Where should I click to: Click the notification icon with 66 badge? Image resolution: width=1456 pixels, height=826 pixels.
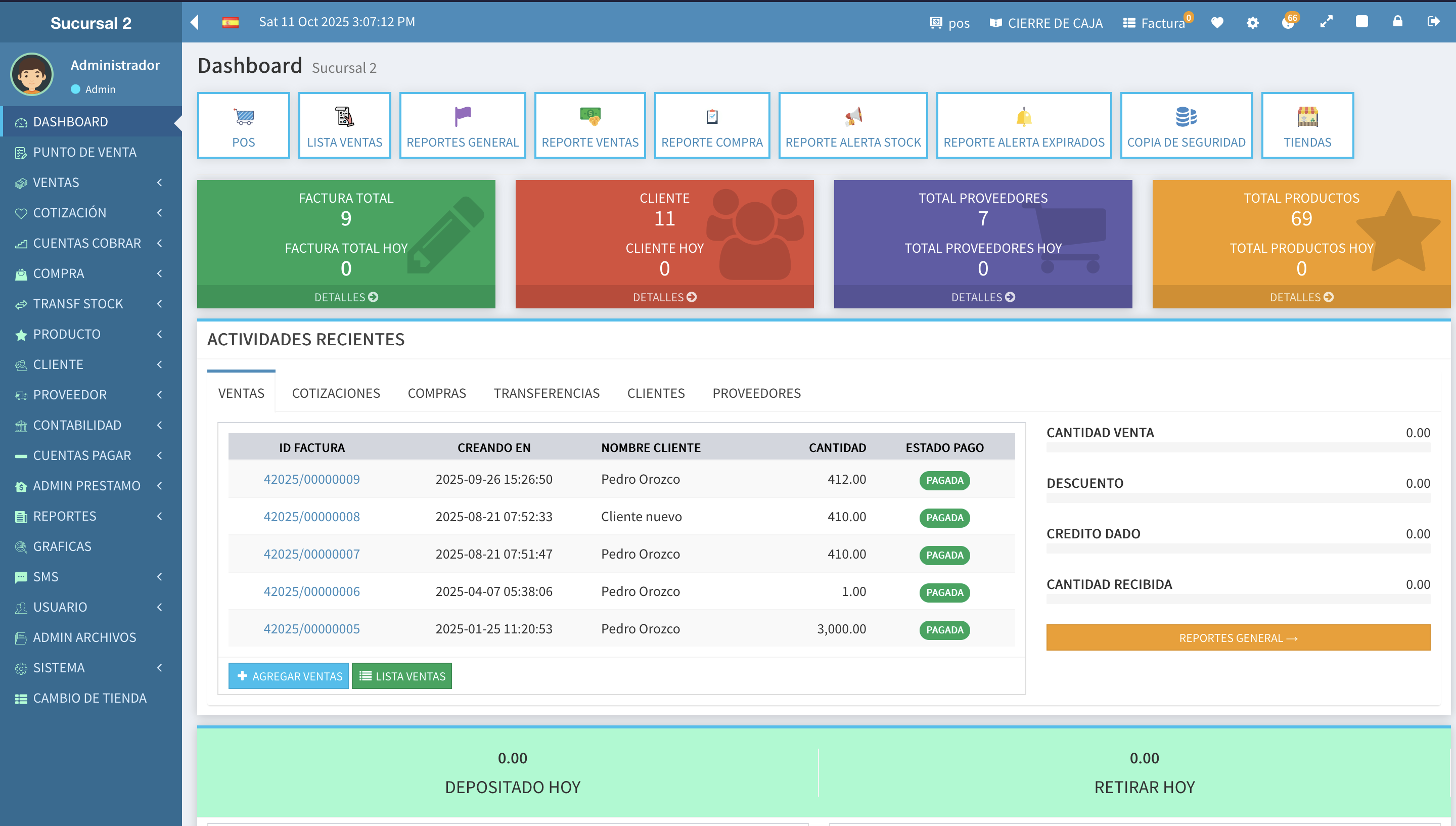pos(1288,23)
